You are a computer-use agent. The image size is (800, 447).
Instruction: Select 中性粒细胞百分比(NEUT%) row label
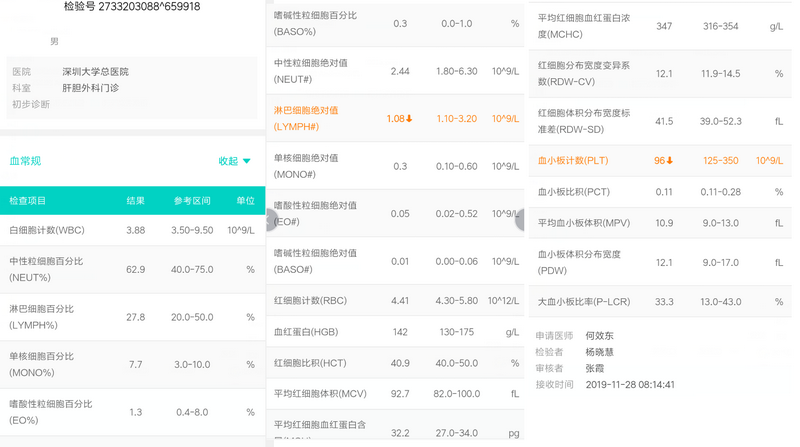[46, 269]
